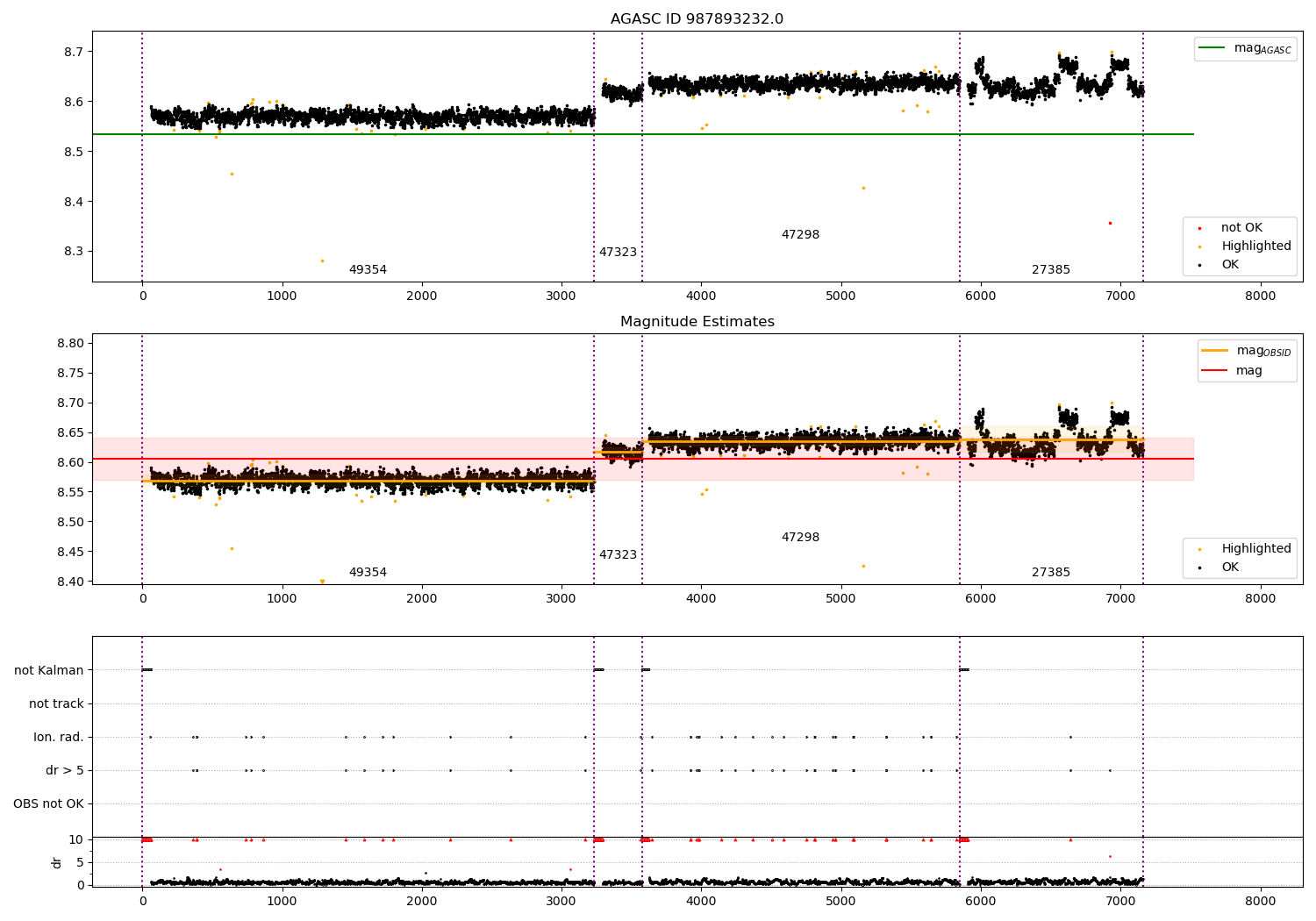Click obsid label 47323 in the AGASC plot
This screenshot has width=1316, height=921.
618,253
